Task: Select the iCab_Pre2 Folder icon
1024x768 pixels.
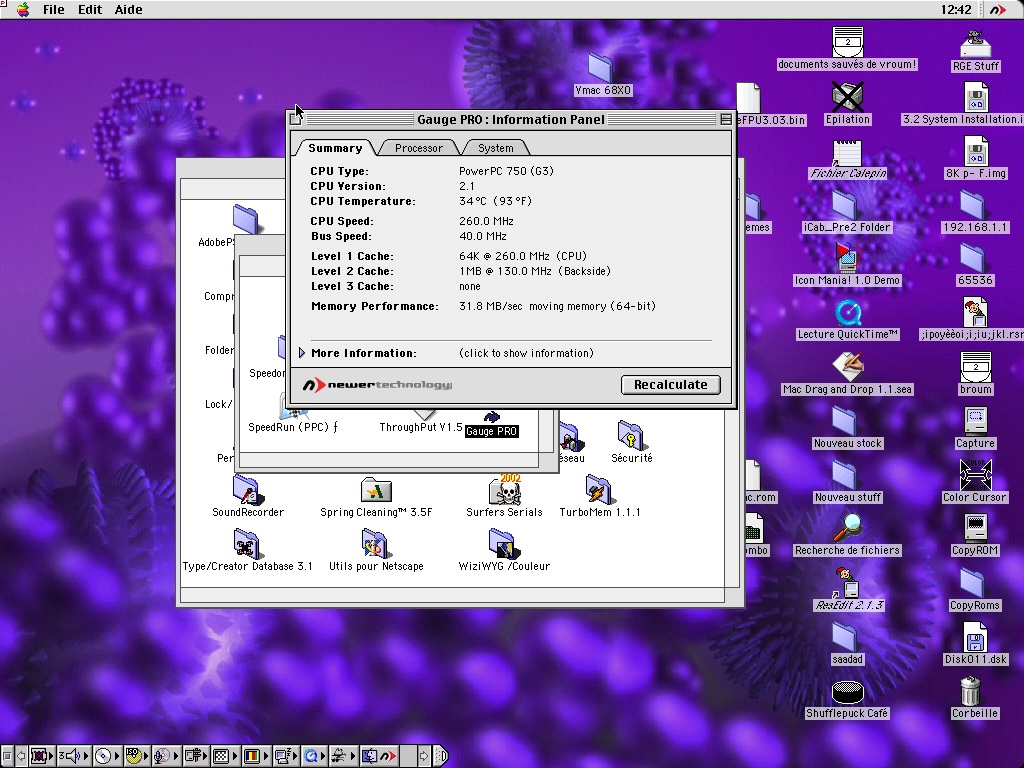Action: click(844, 204)
